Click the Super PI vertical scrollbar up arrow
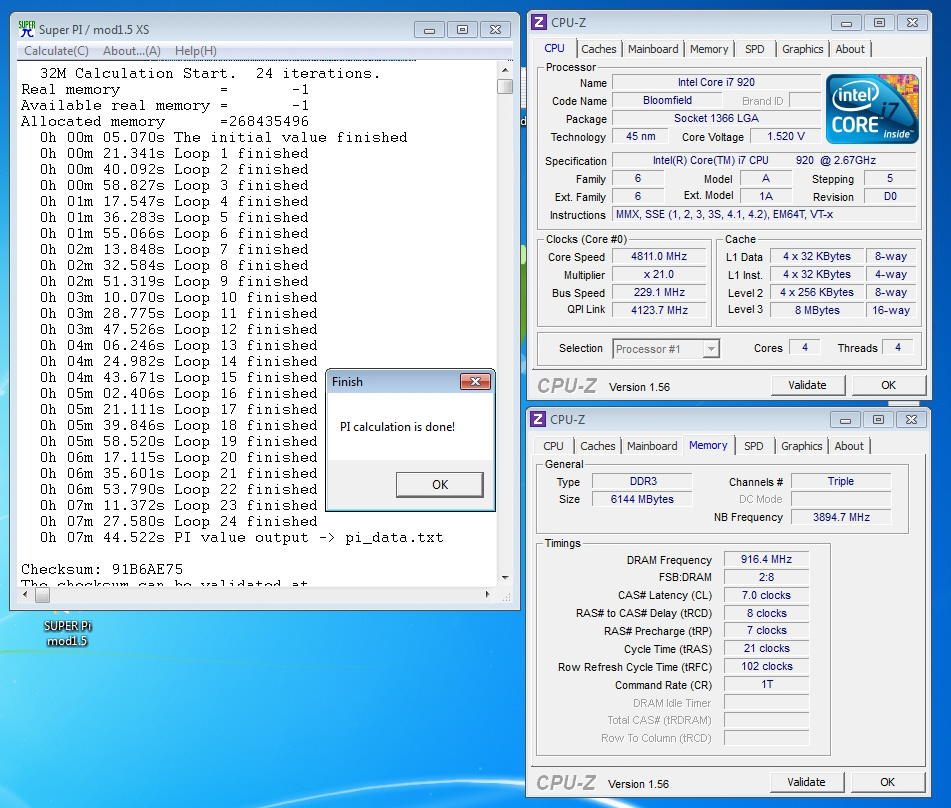This screenshot has height=808, width=951. click(505, 68)
